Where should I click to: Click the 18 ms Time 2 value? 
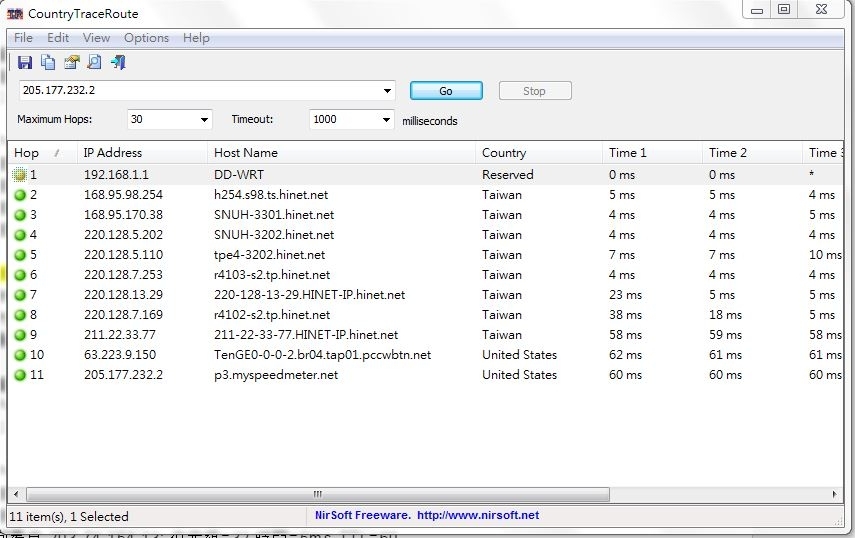725,315
